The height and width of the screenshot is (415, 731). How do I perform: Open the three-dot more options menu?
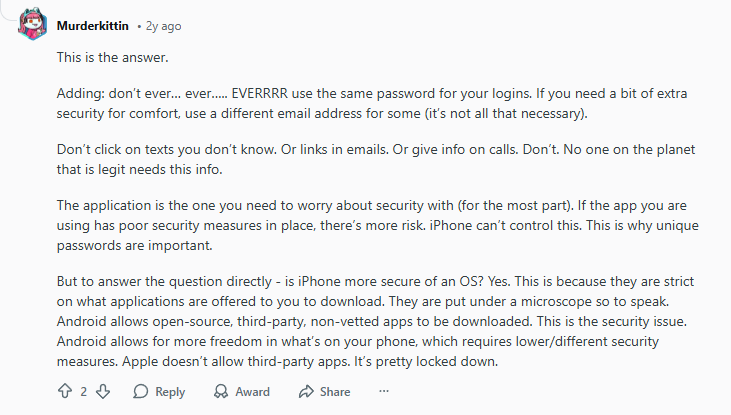384,392
